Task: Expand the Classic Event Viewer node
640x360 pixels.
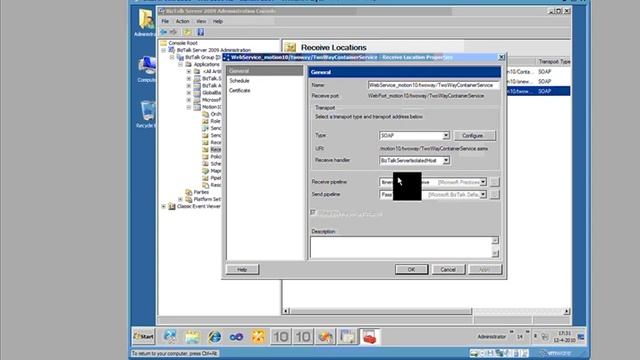Action: point(164,207)
